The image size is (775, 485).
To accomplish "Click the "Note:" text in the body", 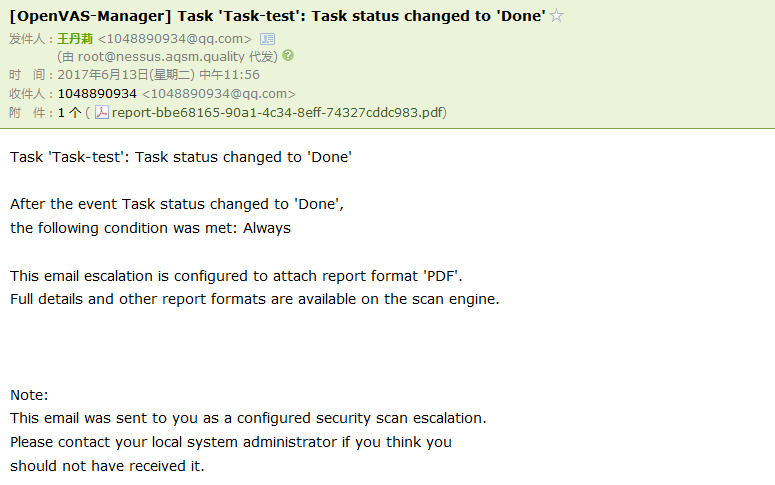I will point(29,395).
